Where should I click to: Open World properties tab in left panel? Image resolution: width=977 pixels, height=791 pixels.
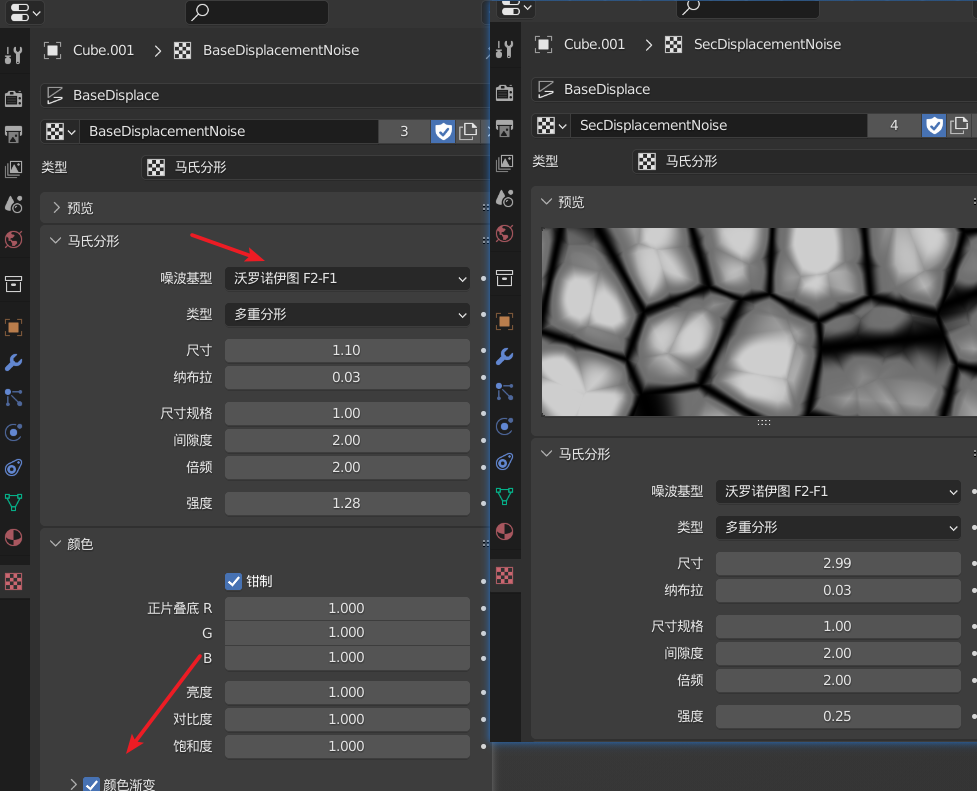coord(14,239)
